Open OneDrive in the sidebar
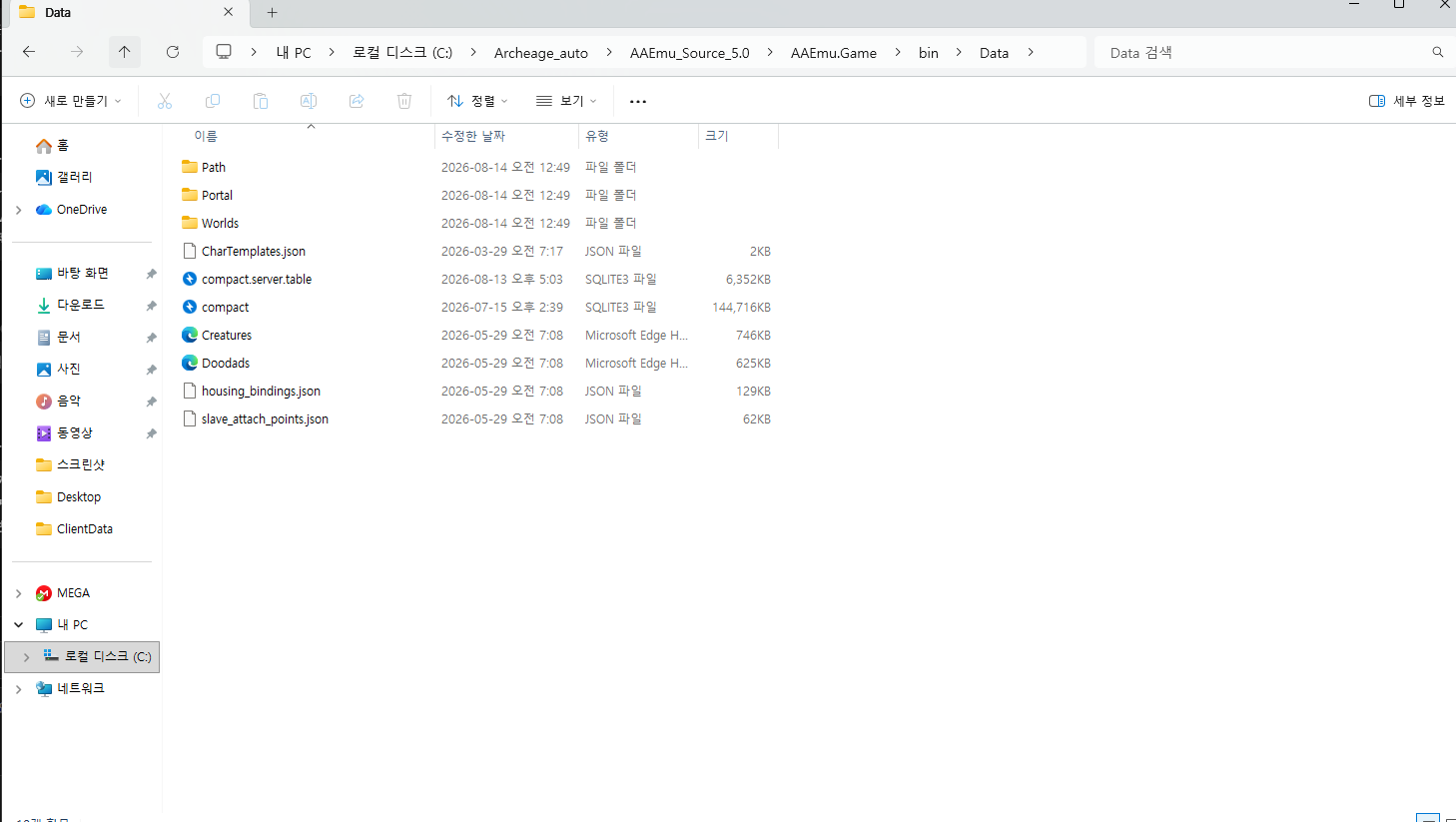 pyautogui.click(x=82, y=210)
